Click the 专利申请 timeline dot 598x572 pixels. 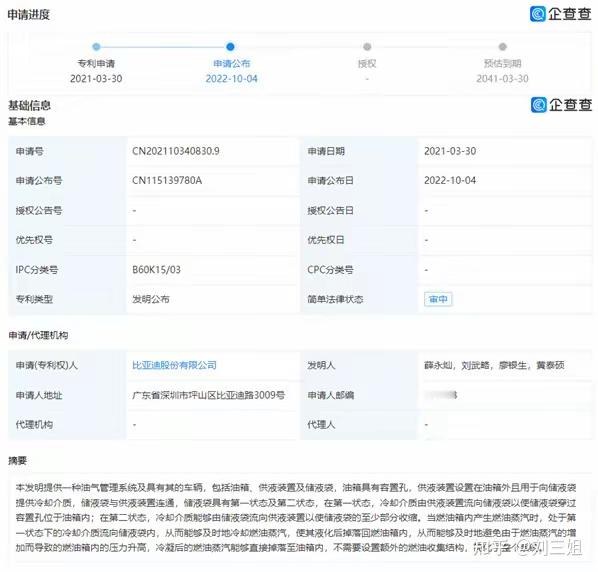[x=96, y=47]
